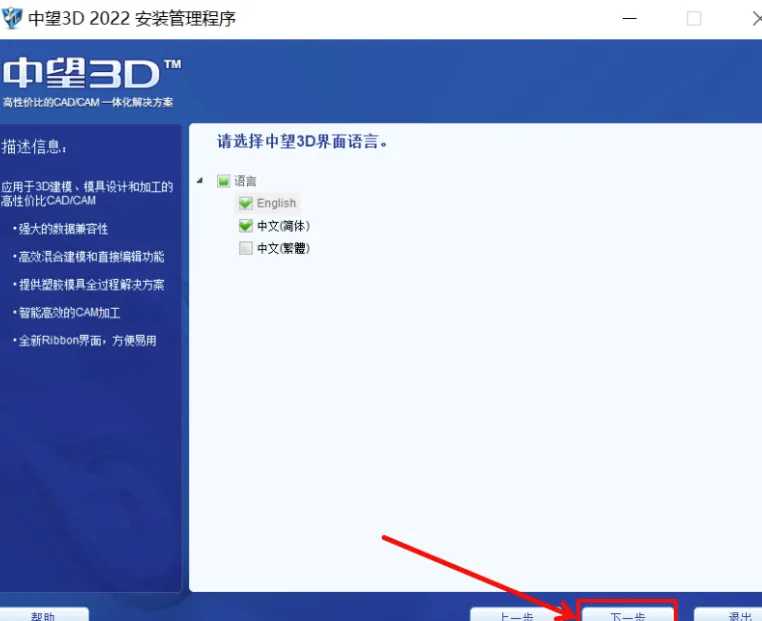Click the 中望3D 2022 安装管理程序 window title
762x621 pixels.
[x=132, y=18]
